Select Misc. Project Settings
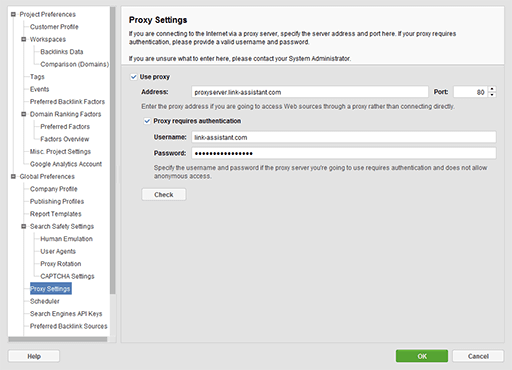This screenshot has width=512, height=370. point(60,151)
